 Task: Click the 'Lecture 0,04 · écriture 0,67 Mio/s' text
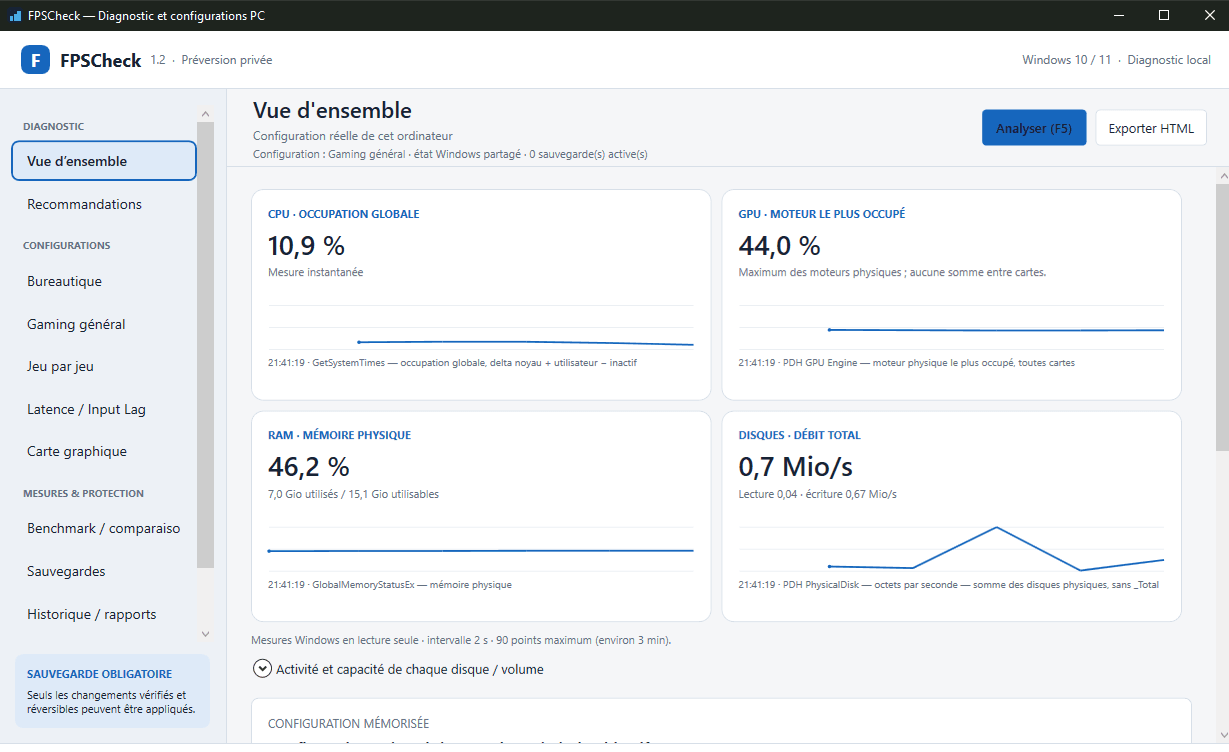(818, 494)
